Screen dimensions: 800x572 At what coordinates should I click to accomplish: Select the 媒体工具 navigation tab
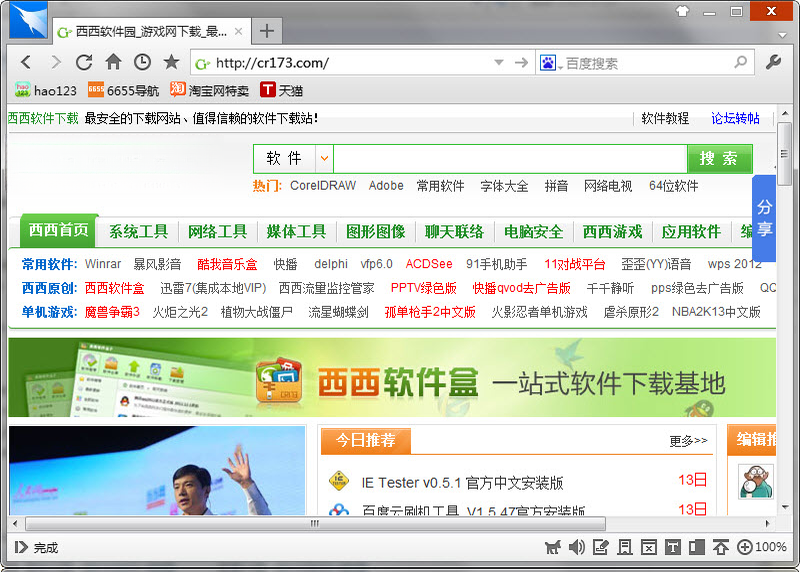(x=296, y=232)
